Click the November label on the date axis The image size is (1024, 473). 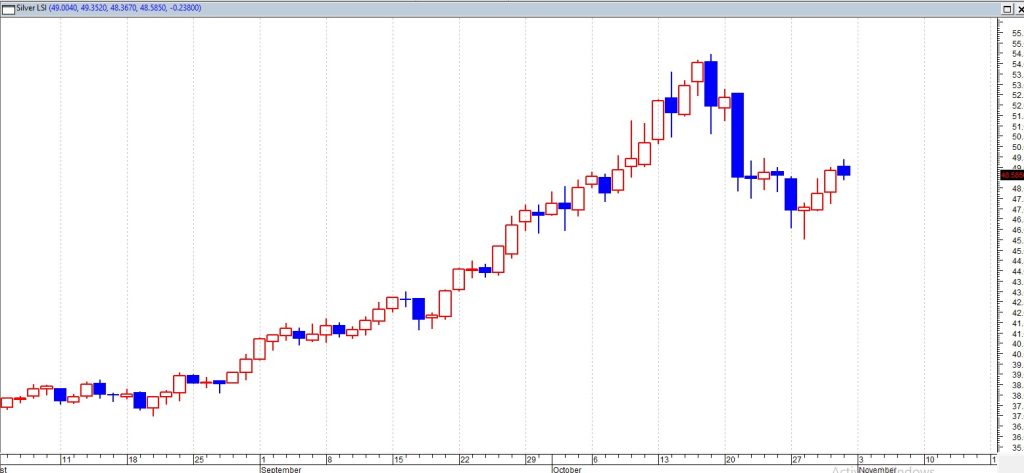pos(876,468)
